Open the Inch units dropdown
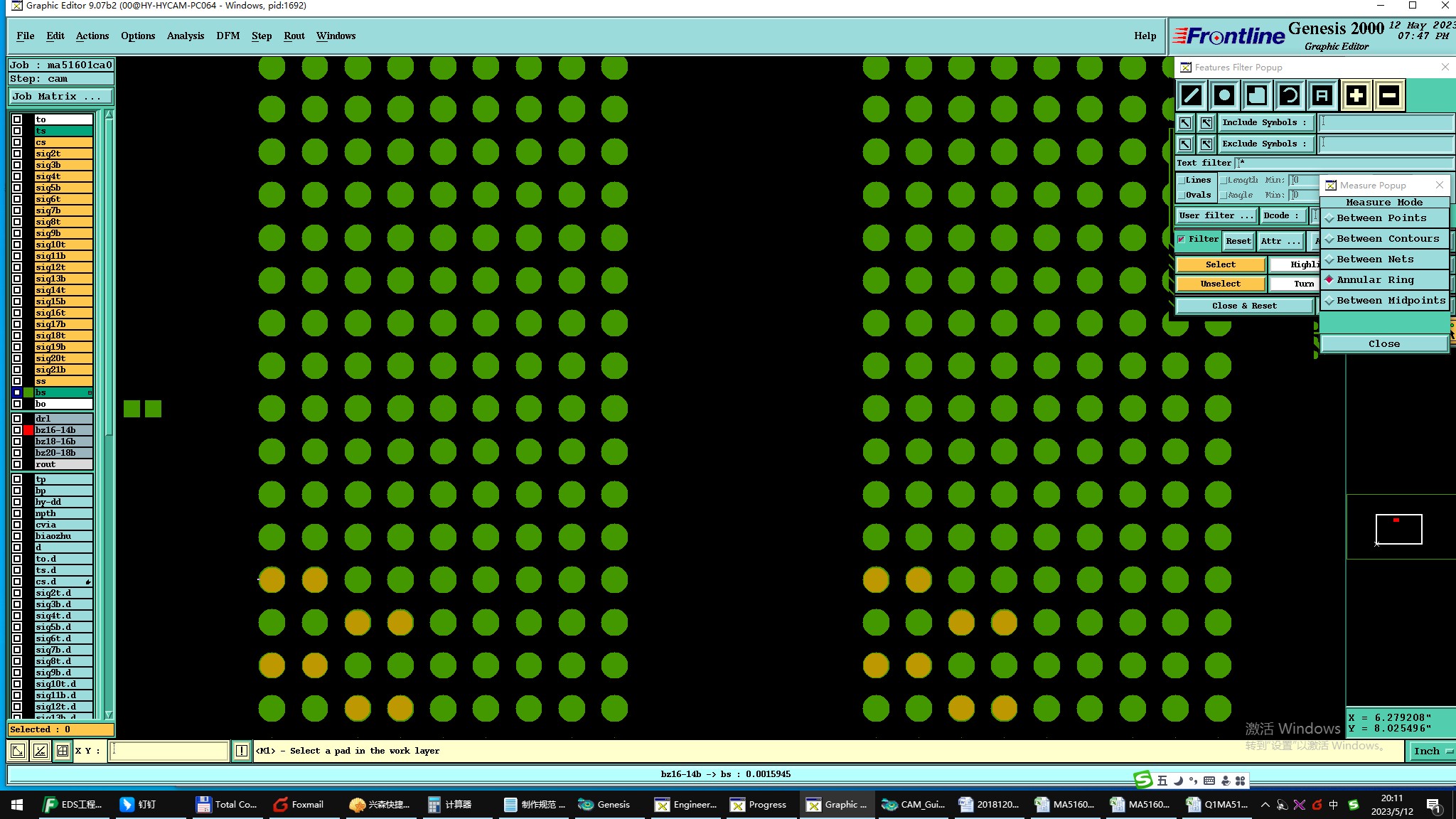The height and width of the screenshot is (819, 1456). tap(1430, 751)
